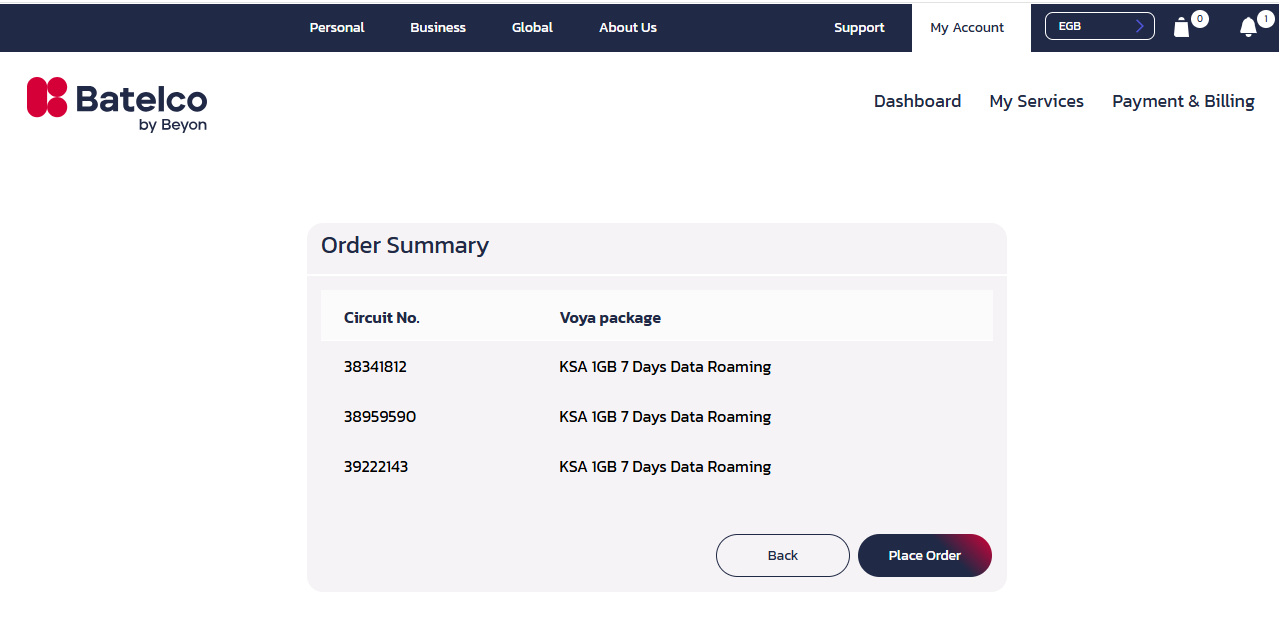This screenshot has height=619, width=1279.
Task: Open Payment & Billing
Action: click(x=1183, y=101)
